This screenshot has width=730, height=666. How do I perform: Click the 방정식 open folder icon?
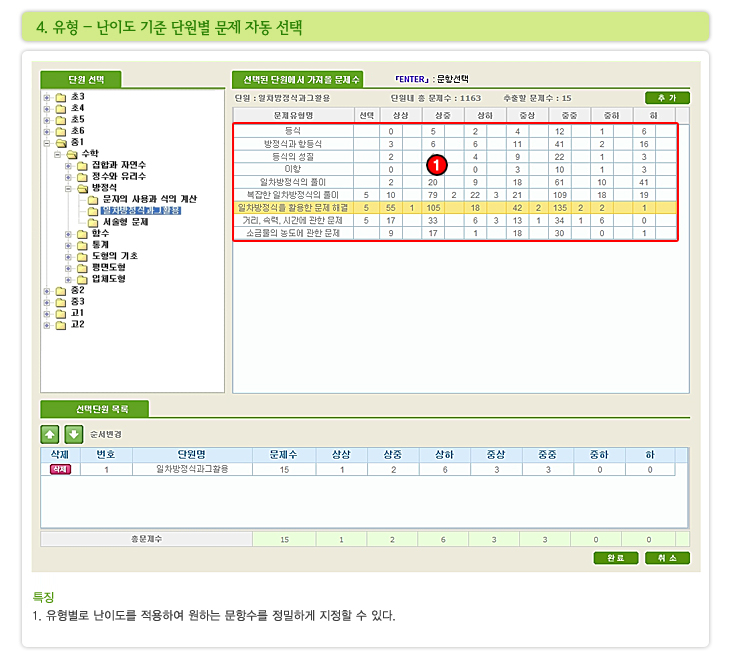pos(82,188)
